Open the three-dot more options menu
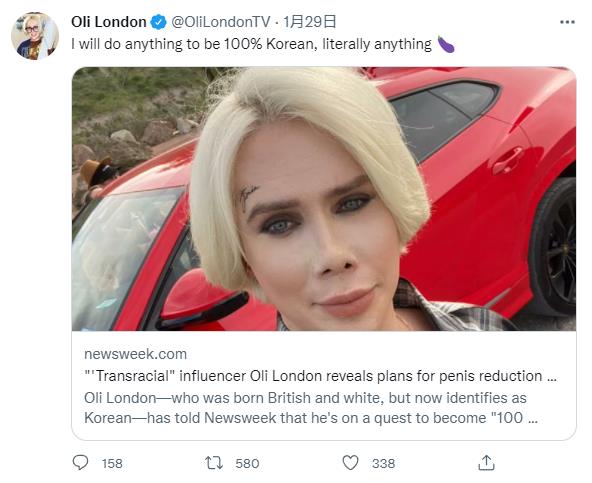This screenshot has width=592, height=483. coord(567,22)
